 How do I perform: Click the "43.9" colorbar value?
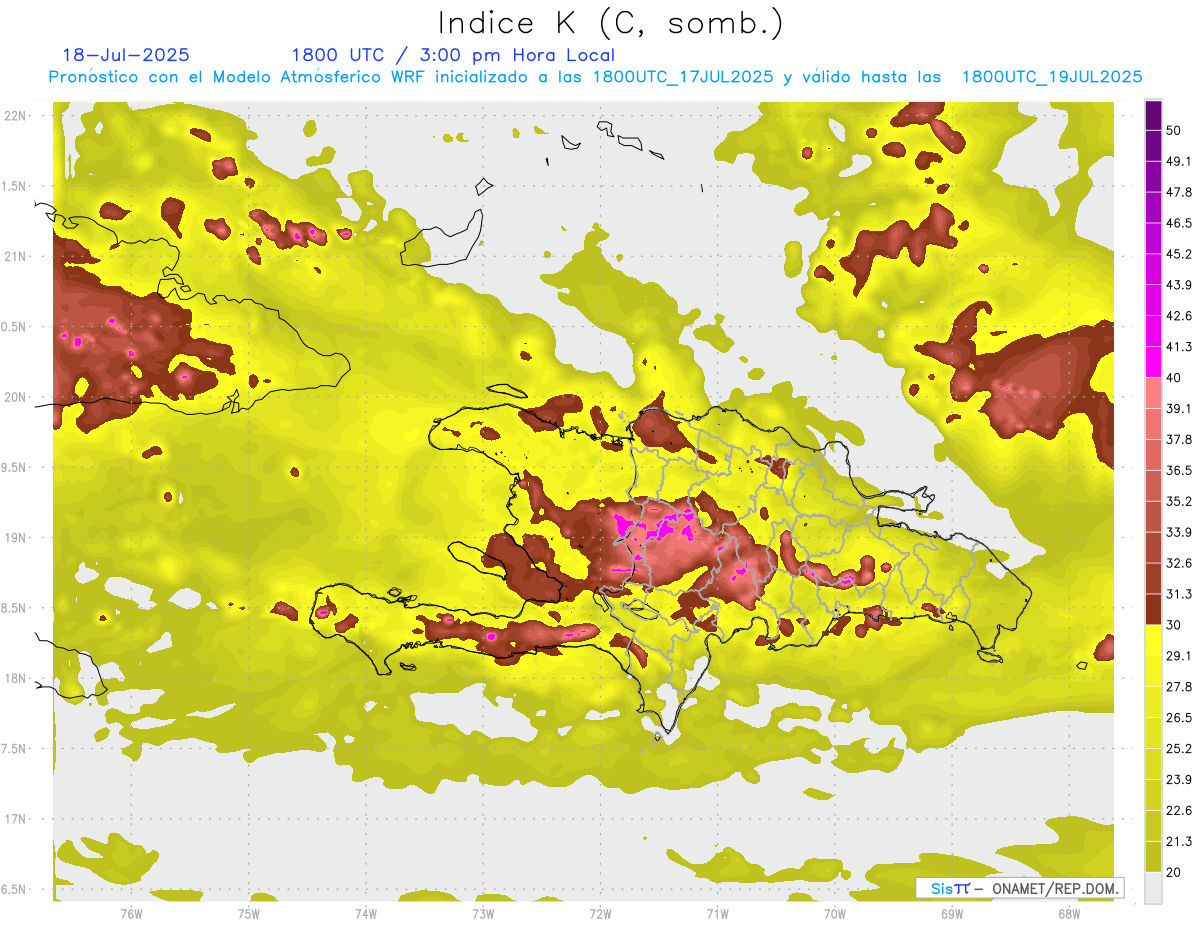coord(1179,285)
